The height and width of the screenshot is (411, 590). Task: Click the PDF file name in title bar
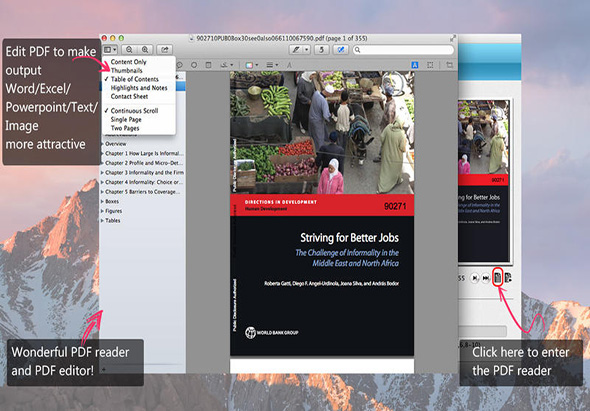(x=260, y=38)
